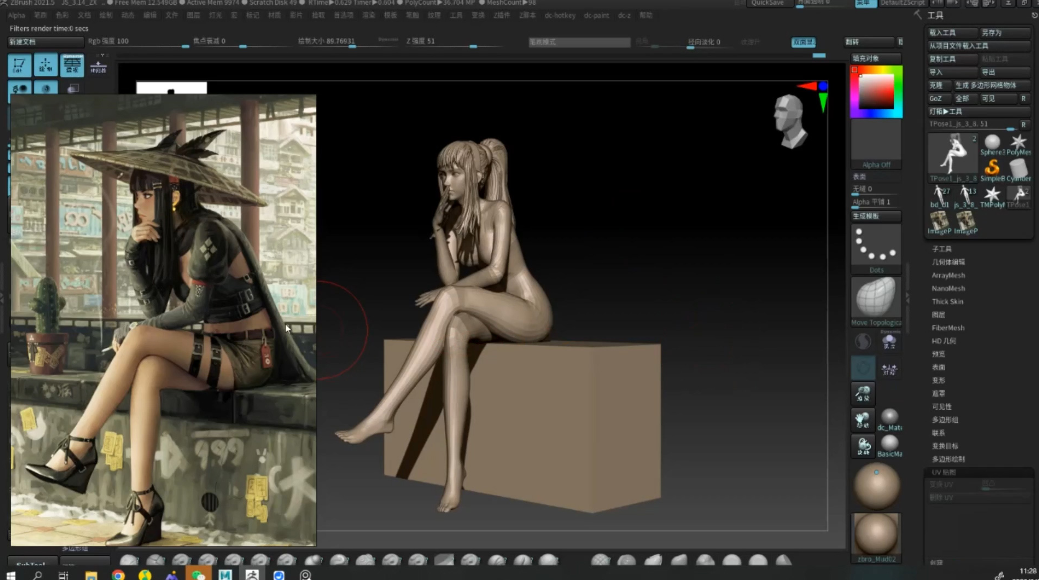Open the 灯光 (Light) menu
Screen dimensions: 1039x580
tap(215, 15)
